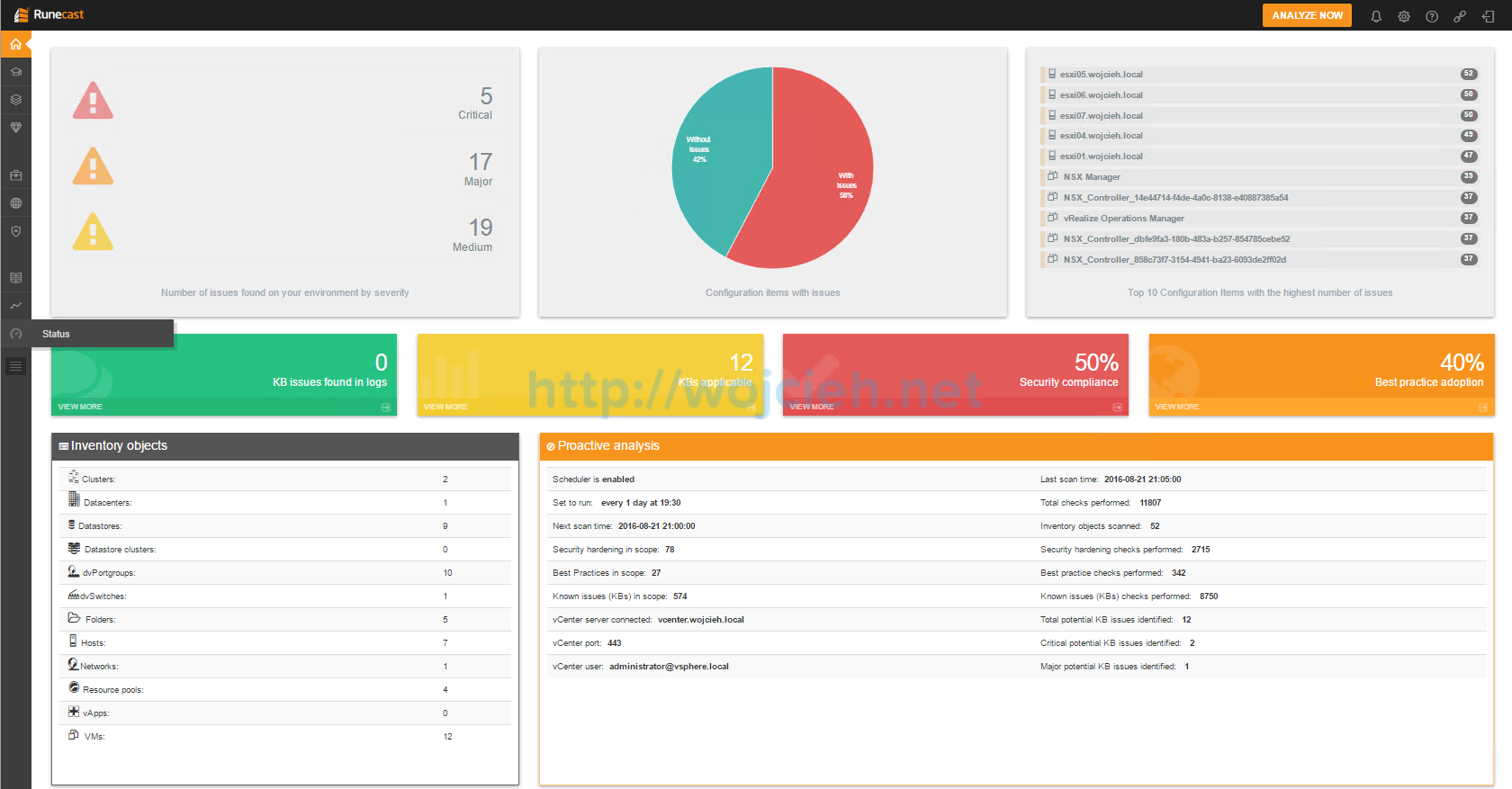
Task: Open the globe icon in sidebar
Action: 15,203
